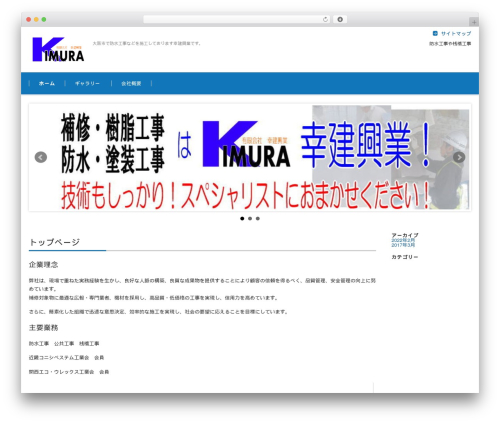
Task: Open the ホーム menu item
Action: coord(47,83)
